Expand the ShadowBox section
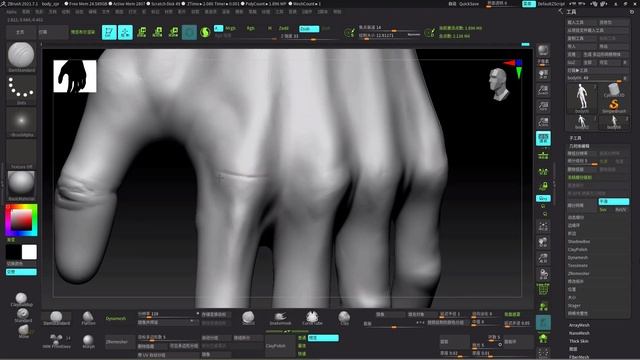This screenshot has height=360, width=640. click(x=579, y=242)
